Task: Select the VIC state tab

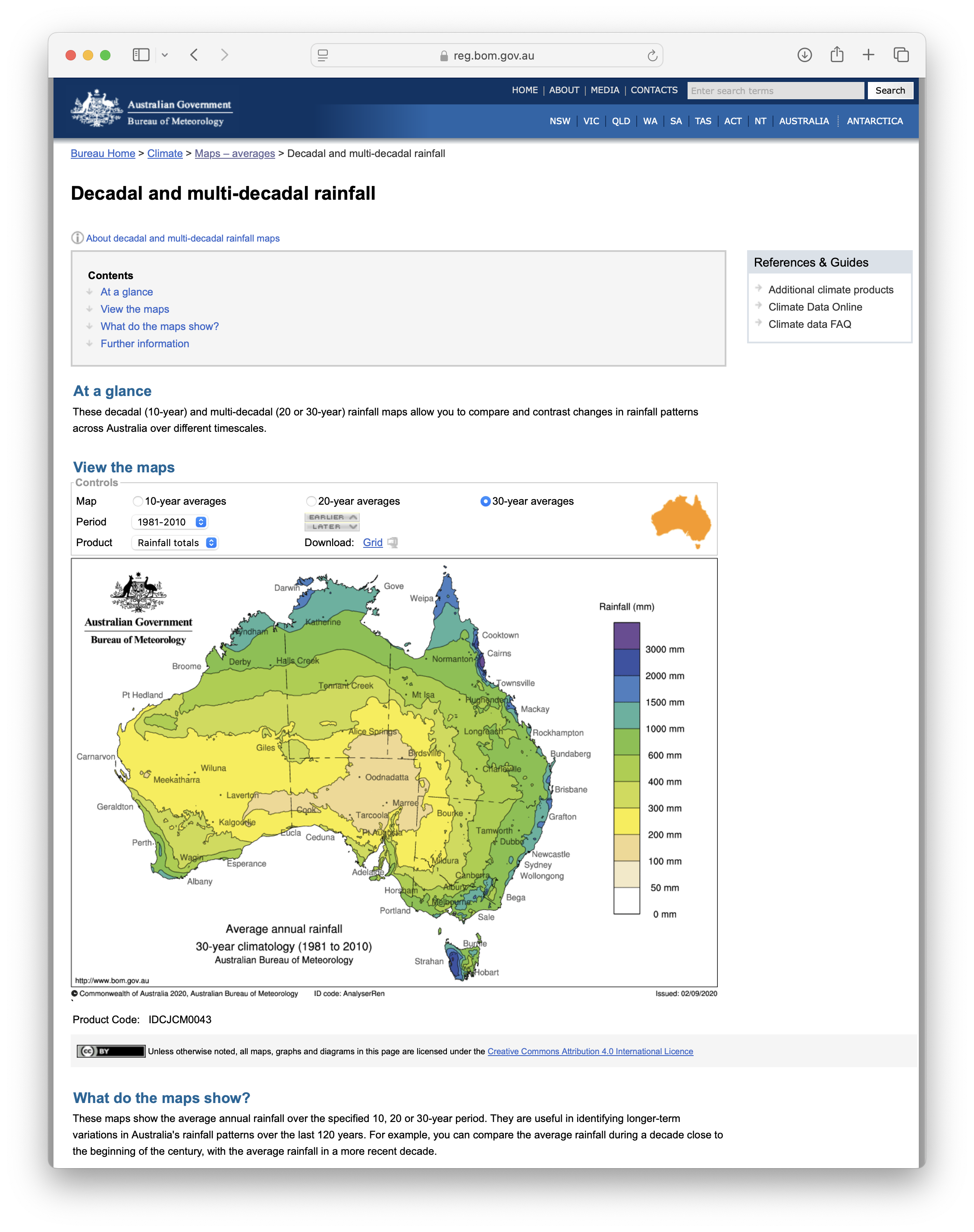Action: (591, 121)
